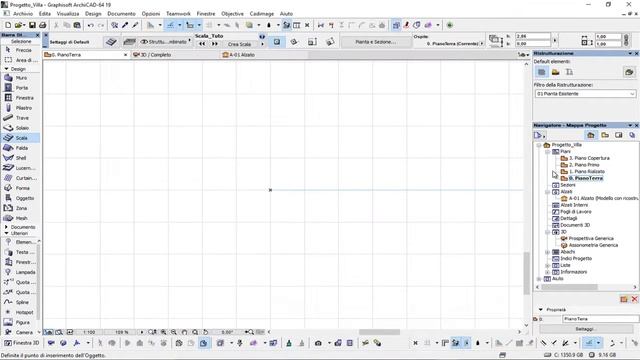The width and height of the screenshot is (640, 360).
Task: Select the Scala stair tool
Action: pyautogui.click(x=20, y=138)
